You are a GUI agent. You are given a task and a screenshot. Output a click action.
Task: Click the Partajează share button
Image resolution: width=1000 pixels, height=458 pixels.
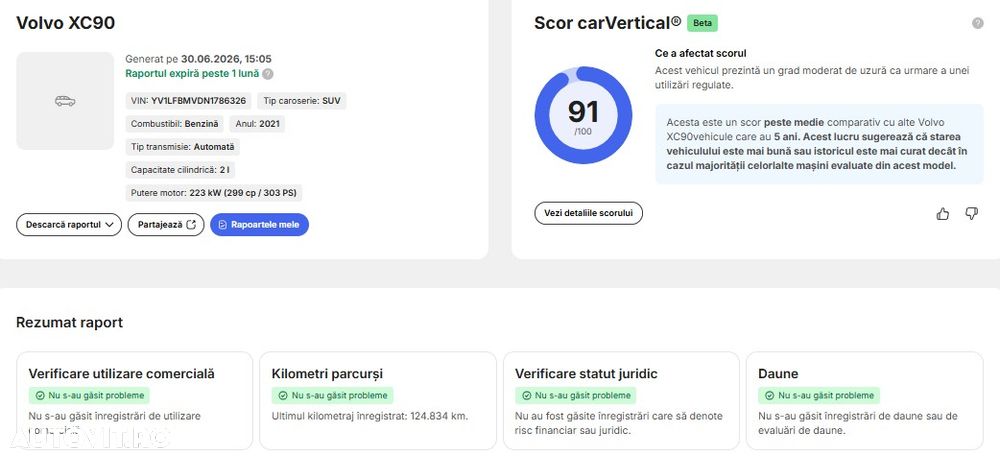[166, 225]
